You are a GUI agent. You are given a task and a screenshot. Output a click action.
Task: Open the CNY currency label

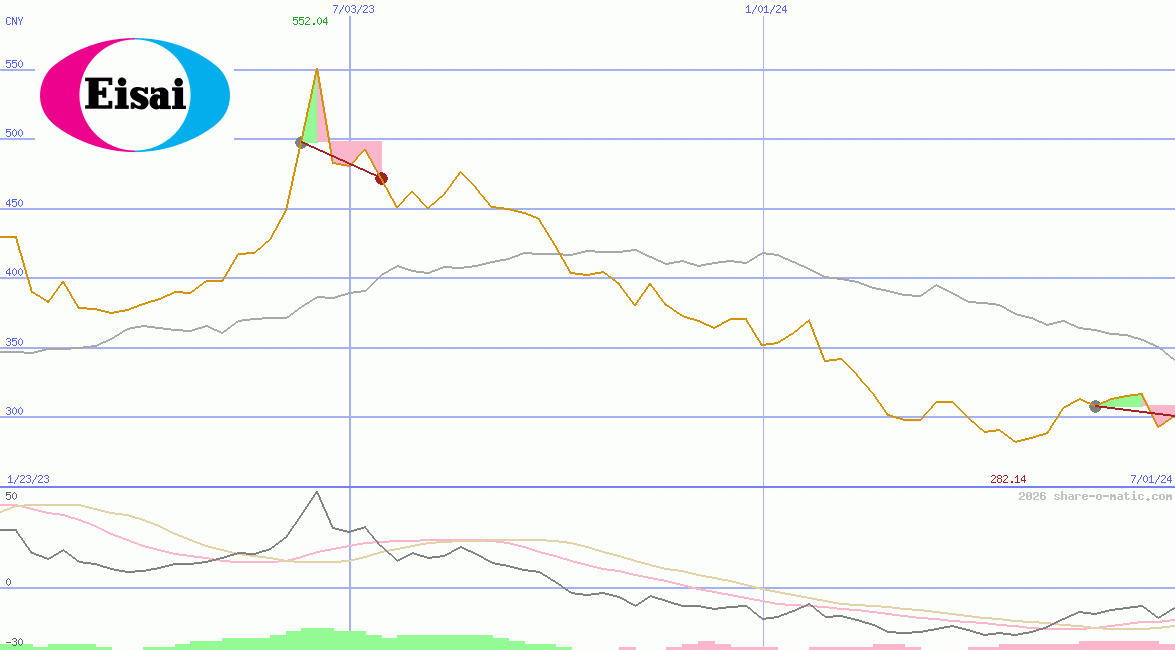pyautogui.click(x=14, y=21)
